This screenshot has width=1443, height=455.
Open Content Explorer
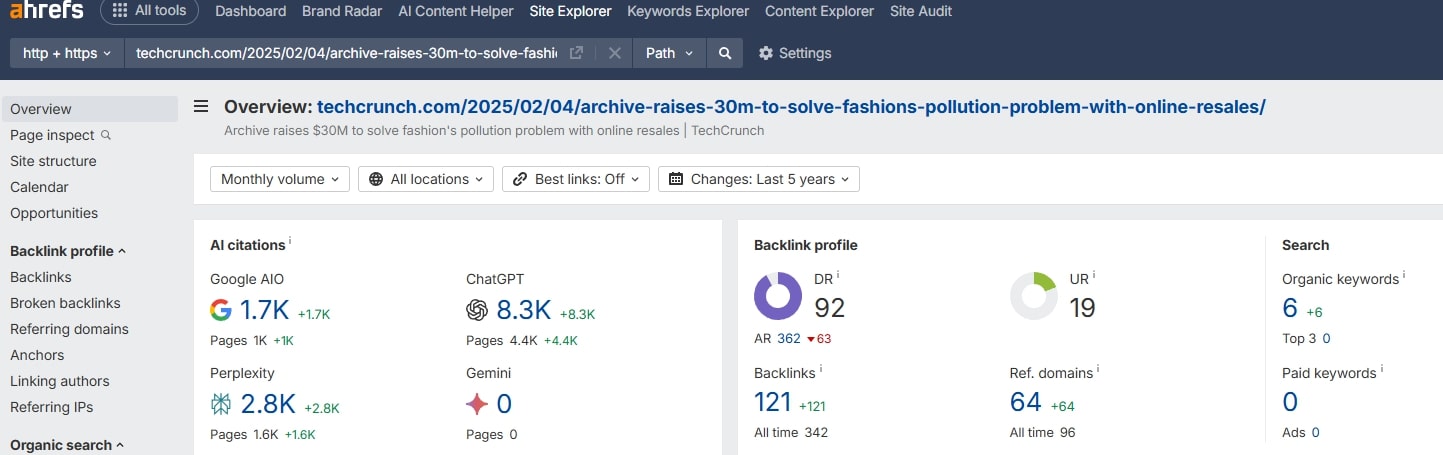pos(819,11)
